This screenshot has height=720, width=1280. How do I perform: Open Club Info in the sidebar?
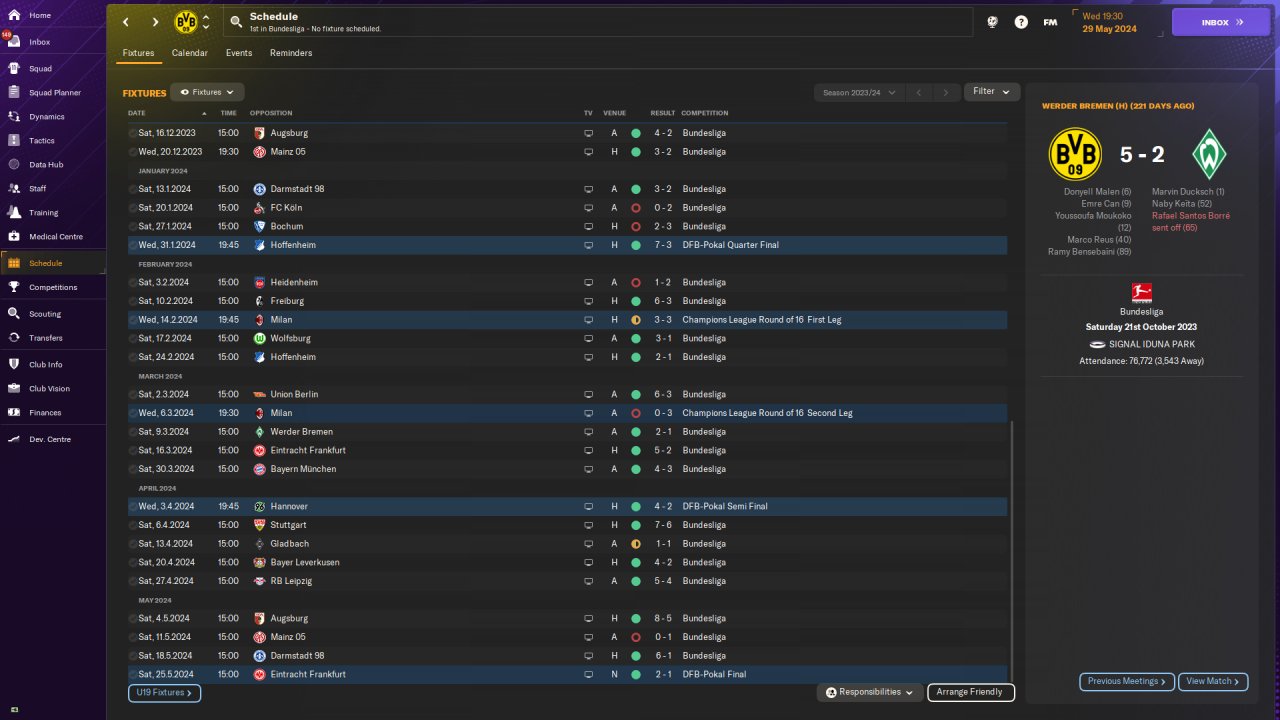point(46,364)
